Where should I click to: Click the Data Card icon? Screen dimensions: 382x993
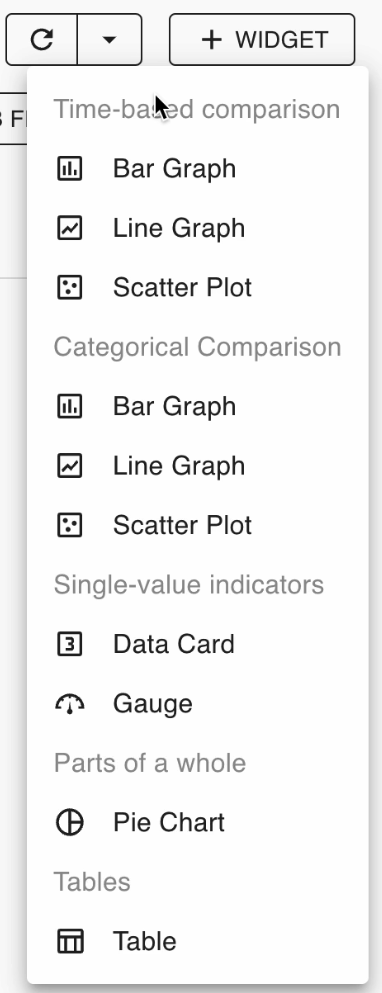point(70,644)
